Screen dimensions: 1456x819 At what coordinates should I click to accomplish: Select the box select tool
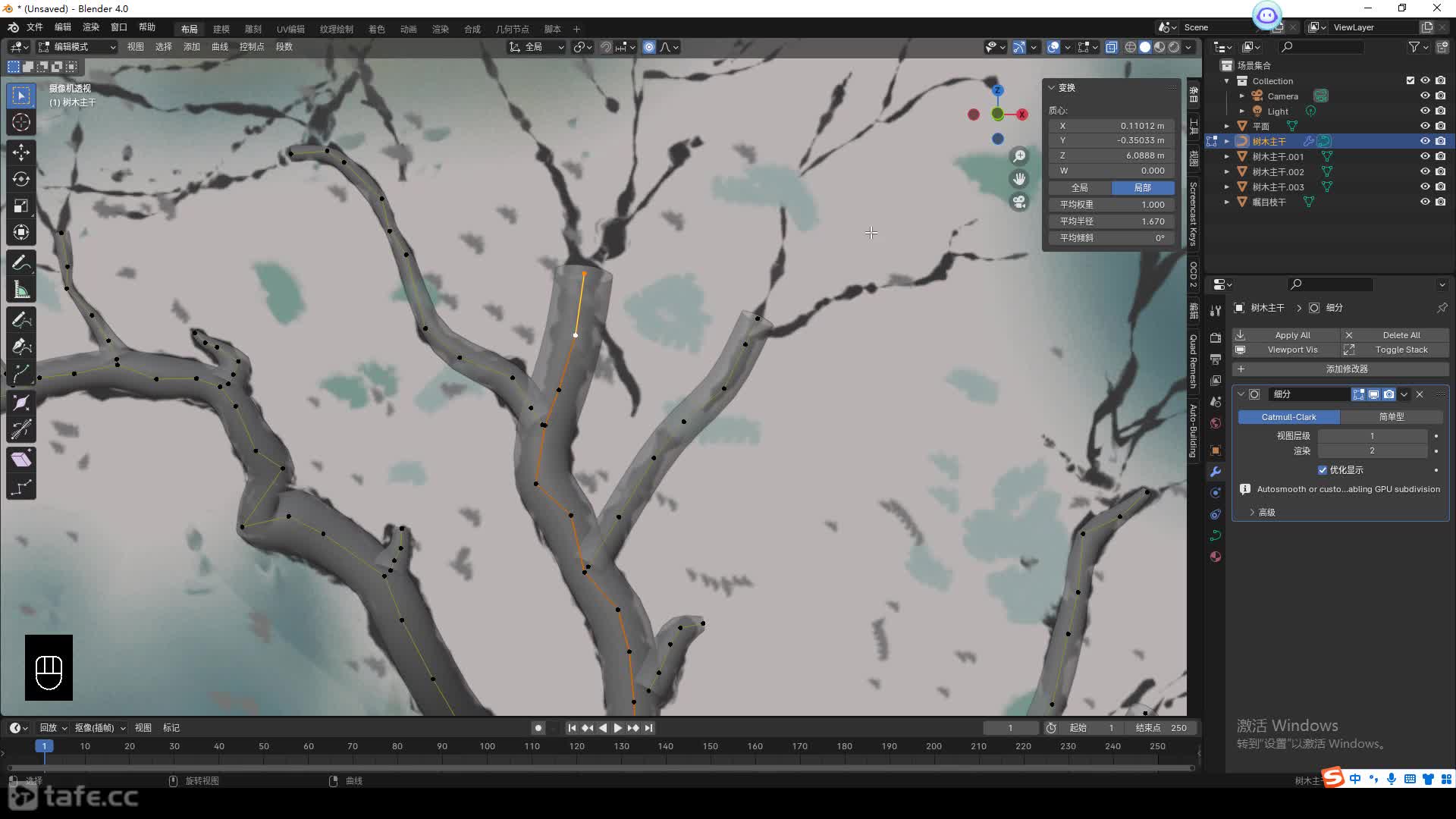tap(21, 96)
